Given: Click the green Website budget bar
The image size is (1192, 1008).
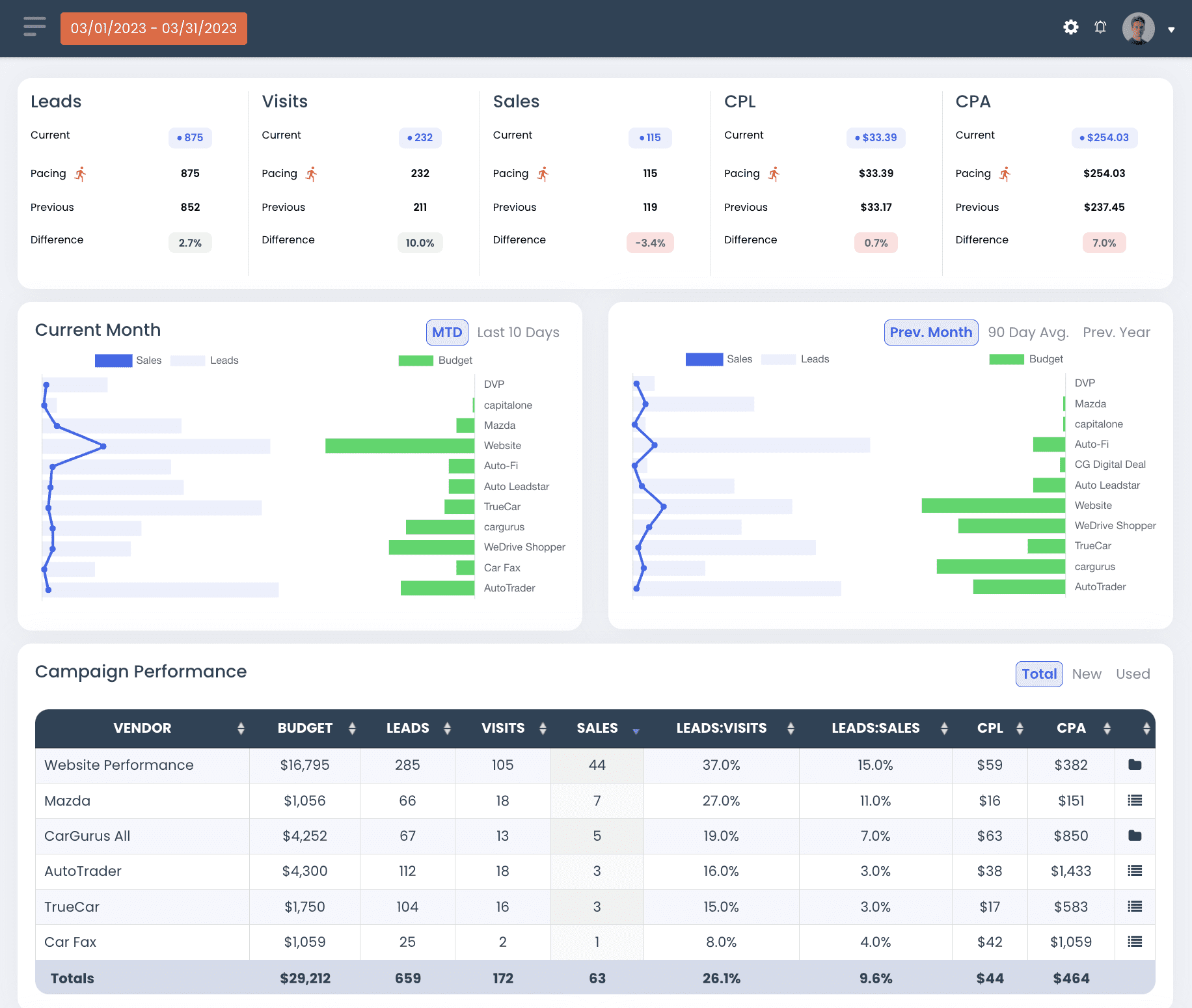Looking at the screenshot, I should click(400, 446).
